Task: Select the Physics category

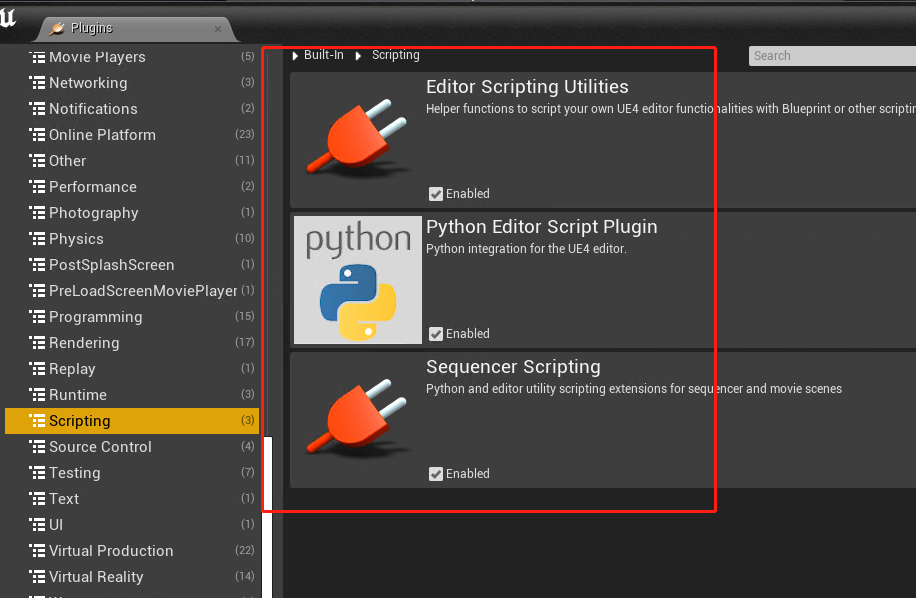Action: 132,239
